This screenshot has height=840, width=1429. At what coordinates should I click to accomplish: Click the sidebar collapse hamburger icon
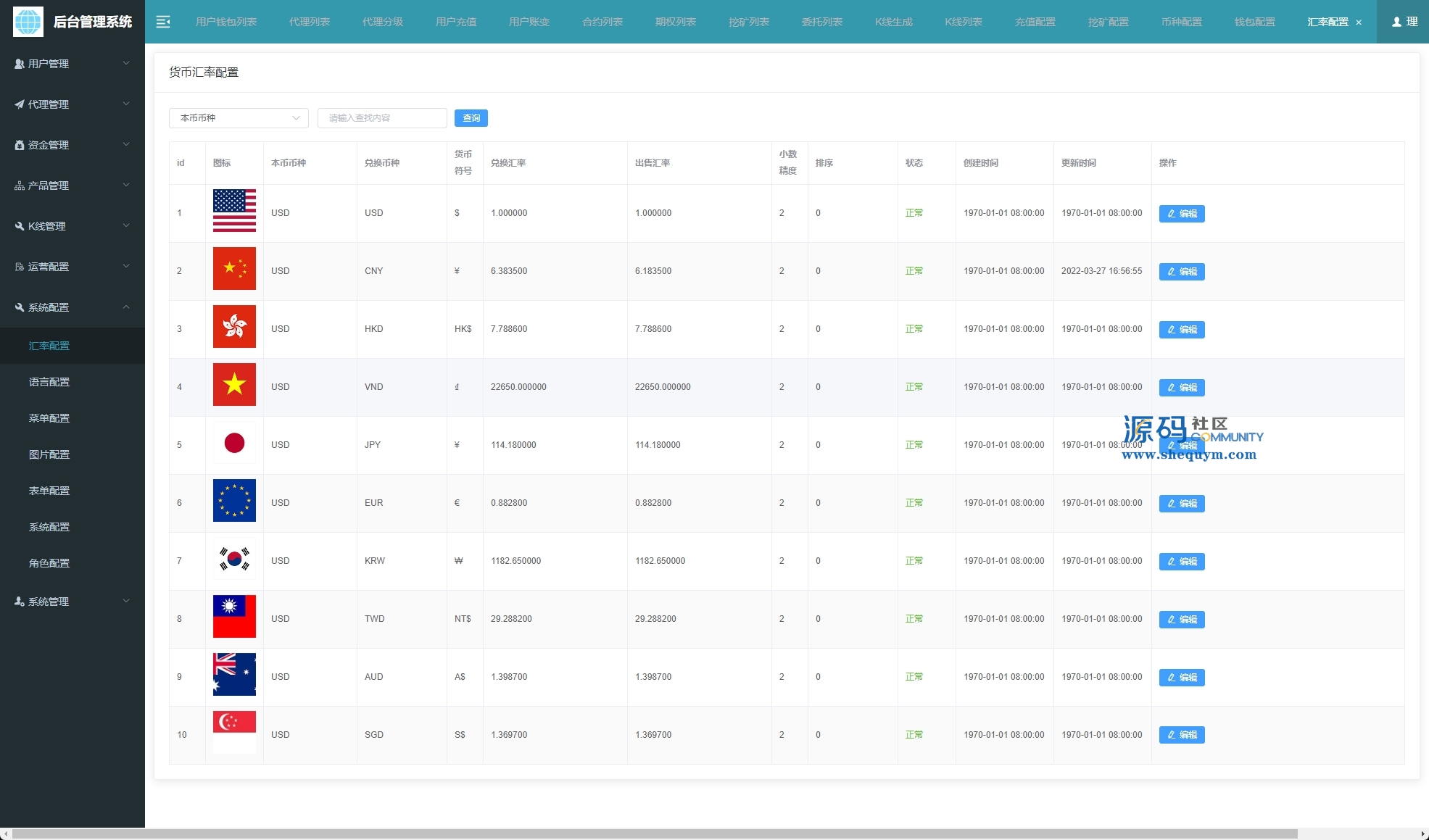pyautogui.click(x=163, y=22)
